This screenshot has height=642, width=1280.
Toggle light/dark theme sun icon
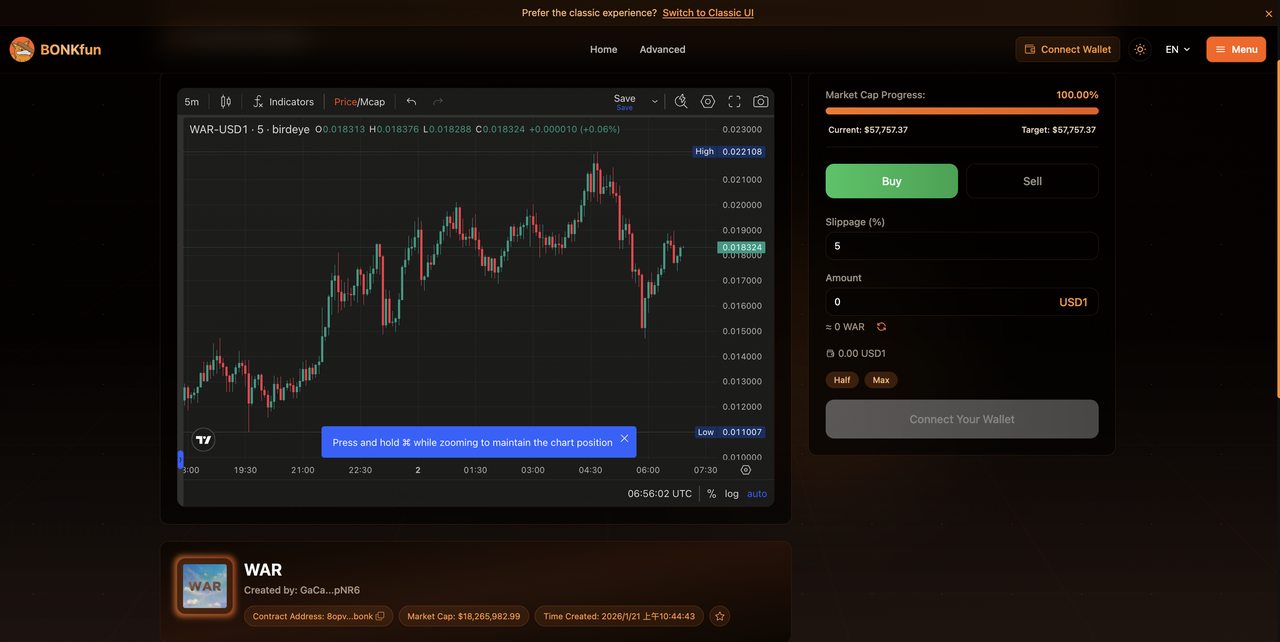pyautogui.click(x=1139, y=49)
